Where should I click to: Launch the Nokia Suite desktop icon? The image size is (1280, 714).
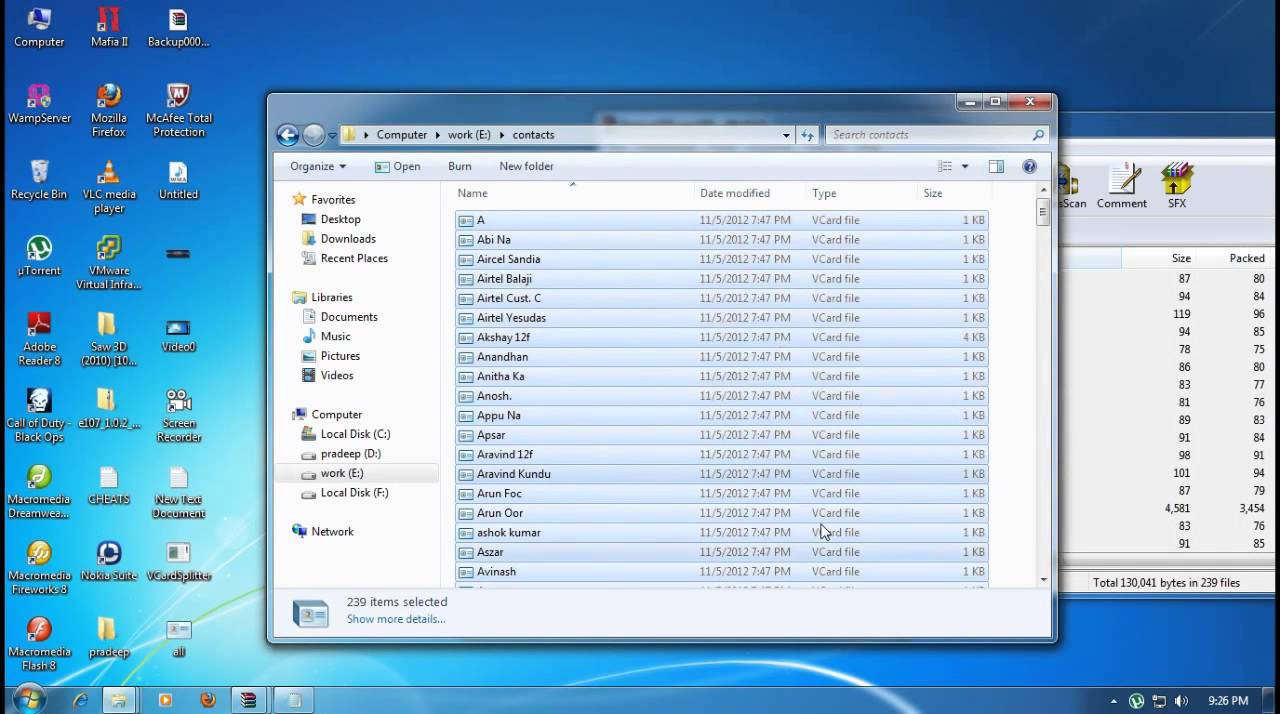[109, 561]
